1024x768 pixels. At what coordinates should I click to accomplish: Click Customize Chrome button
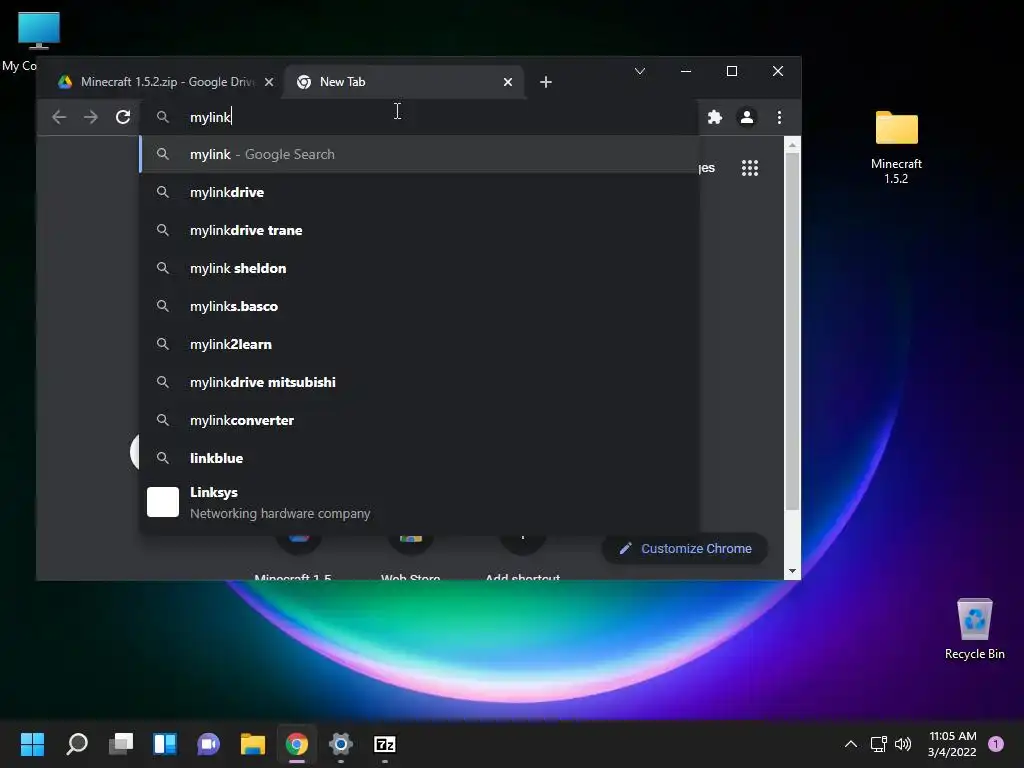(684, 549)
